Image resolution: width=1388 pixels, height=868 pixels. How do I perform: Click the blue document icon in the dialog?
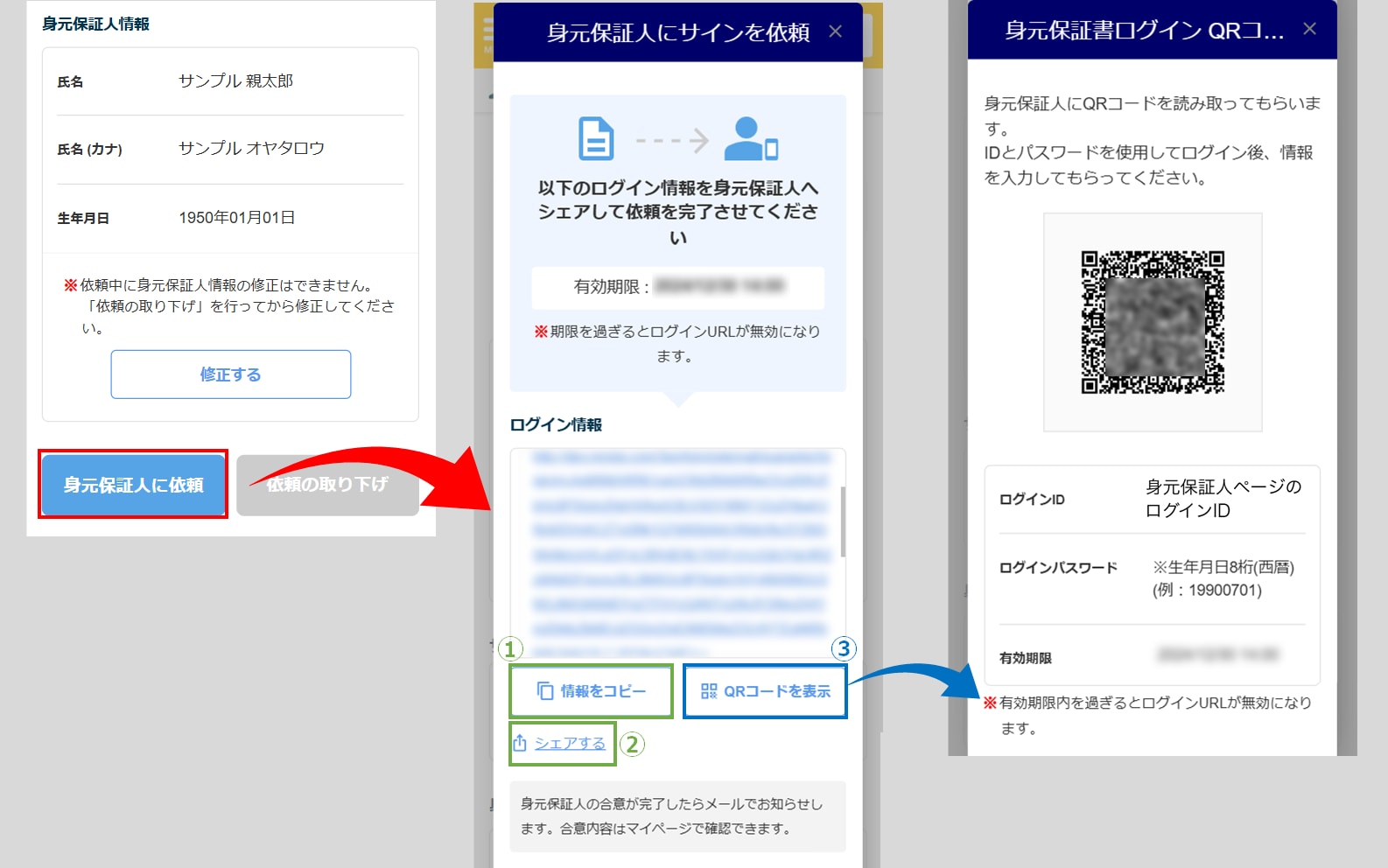[596, 138]
